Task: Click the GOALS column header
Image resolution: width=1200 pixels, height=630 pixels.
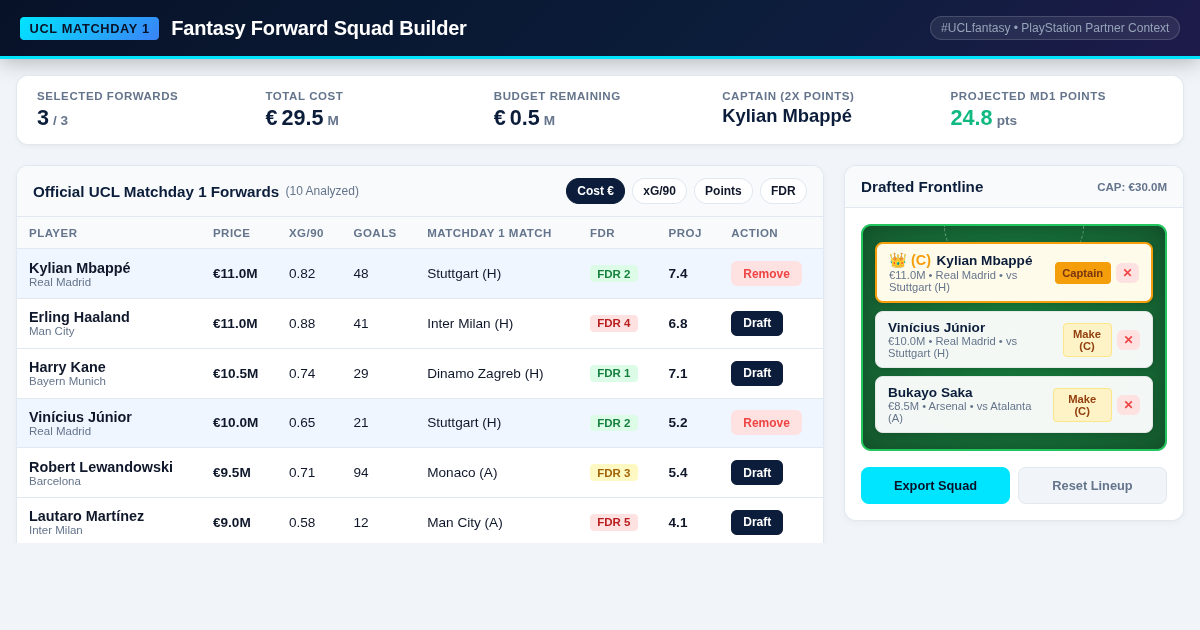Action: pyautogui.click(x=375, y=233)
